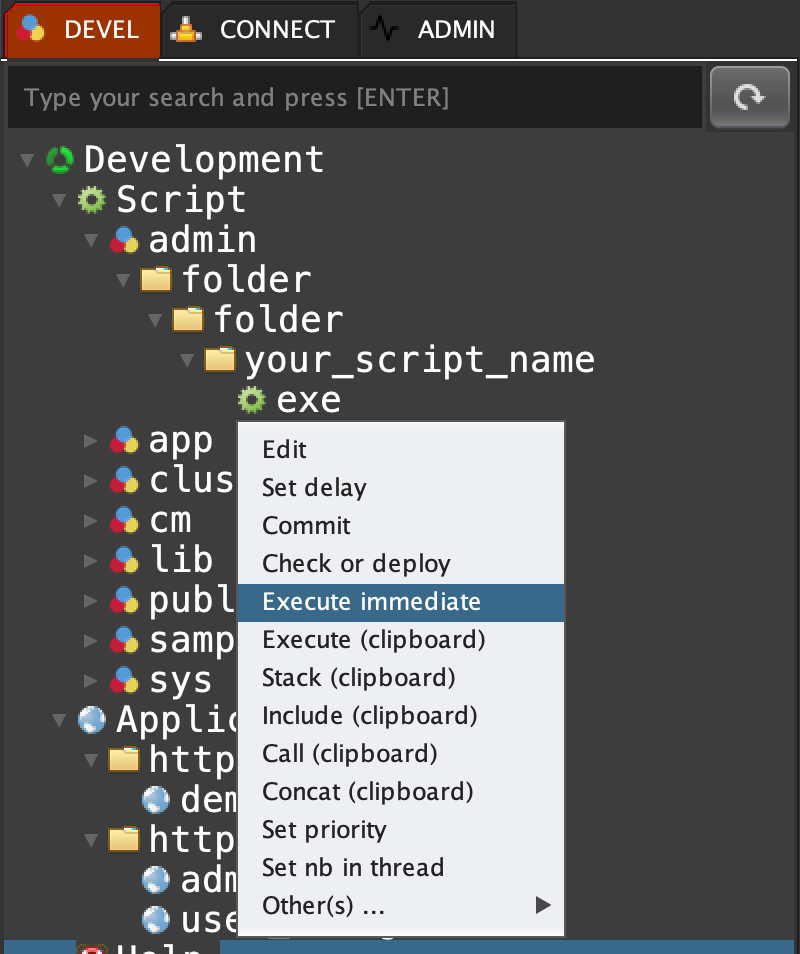Click the colored balls icon beside sys
Image resolution: width=800 pixels, height=954 pixels.
click(124, 680)
